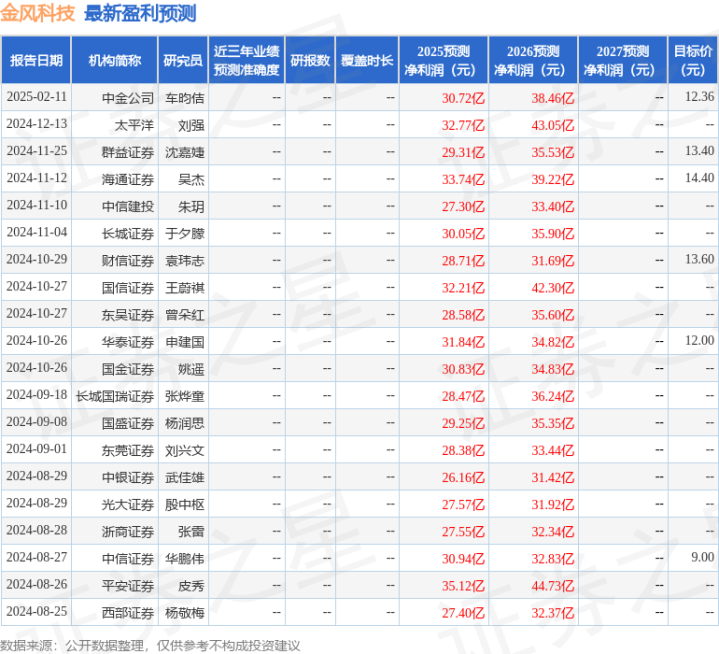
Task: Click target price 12.36
Action: (x=699, y=97)
